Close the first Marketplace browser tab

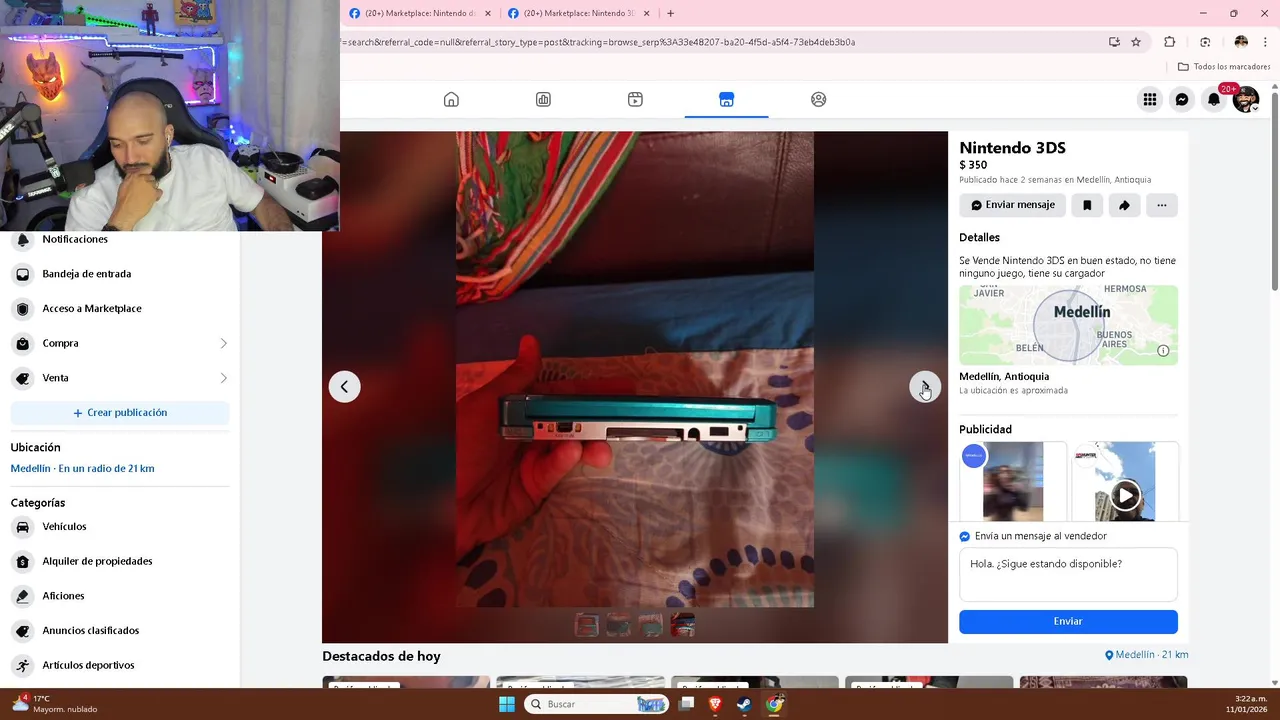[x=488, y=13]
